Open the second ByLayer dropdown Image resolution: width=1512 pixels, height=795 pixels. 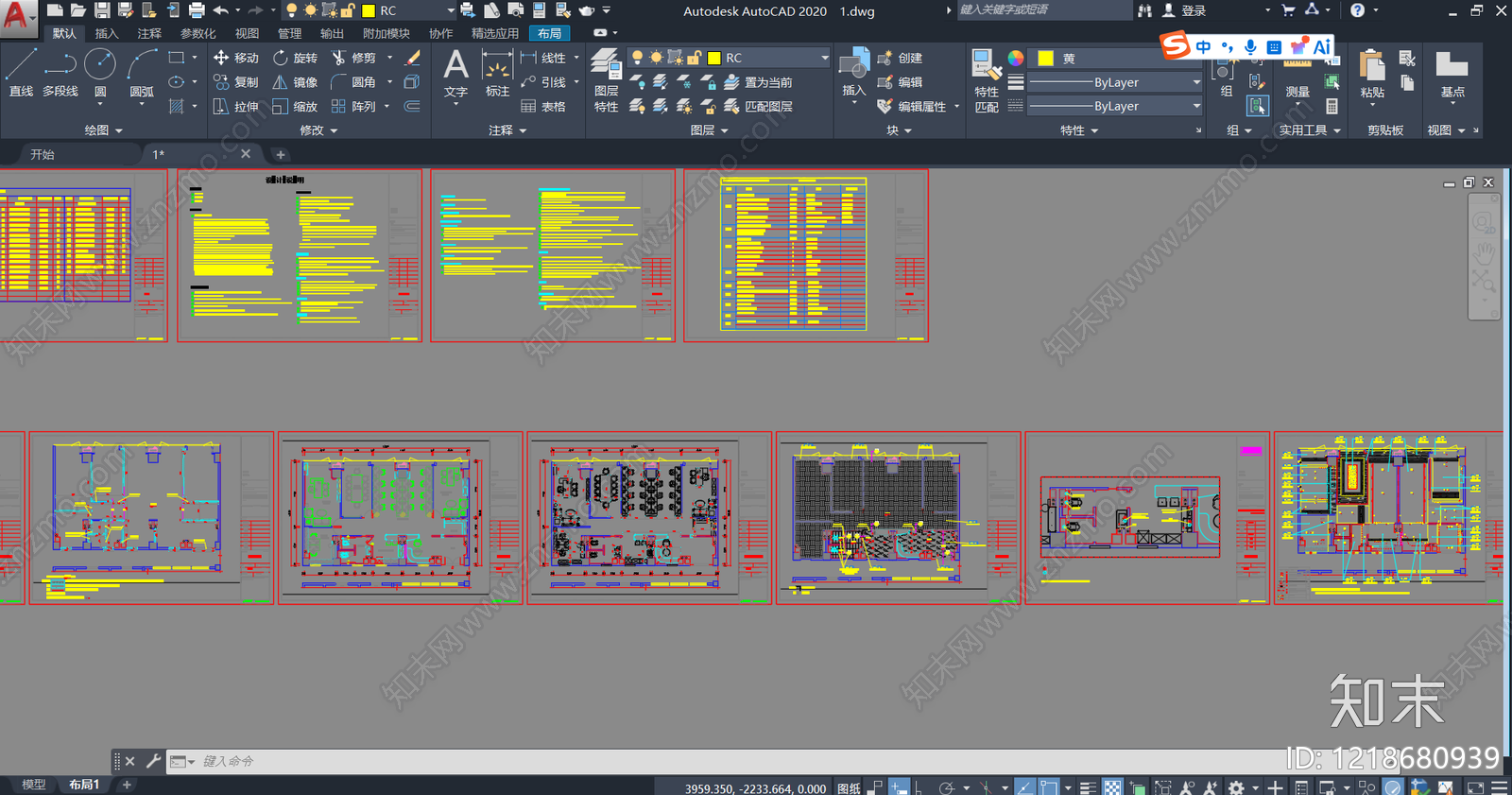pos(1116,107)
